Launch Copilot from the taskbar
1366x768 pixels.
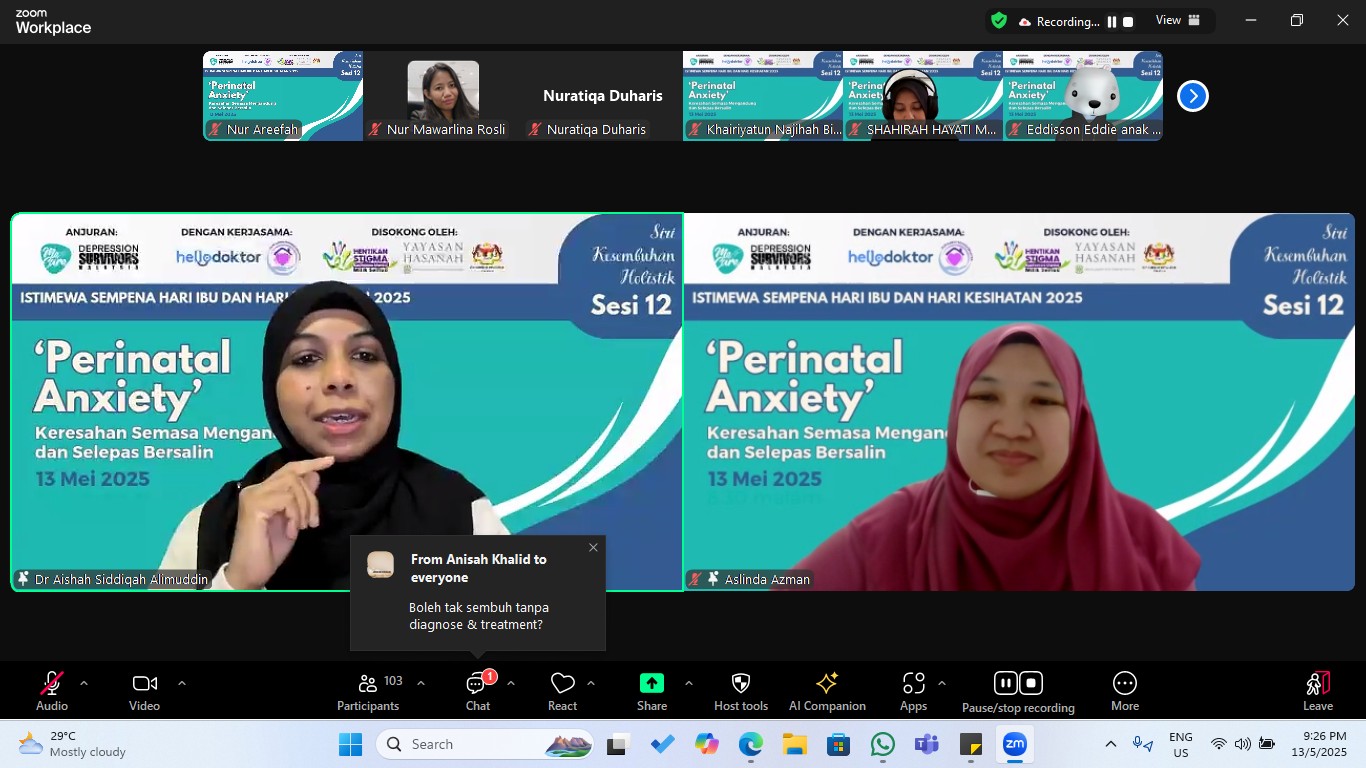[x=707, y=744]
